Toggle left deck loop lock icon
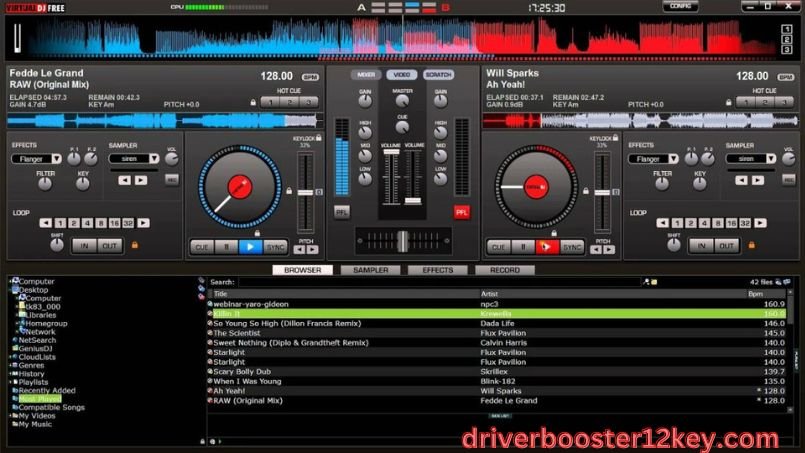 (135, 246)
